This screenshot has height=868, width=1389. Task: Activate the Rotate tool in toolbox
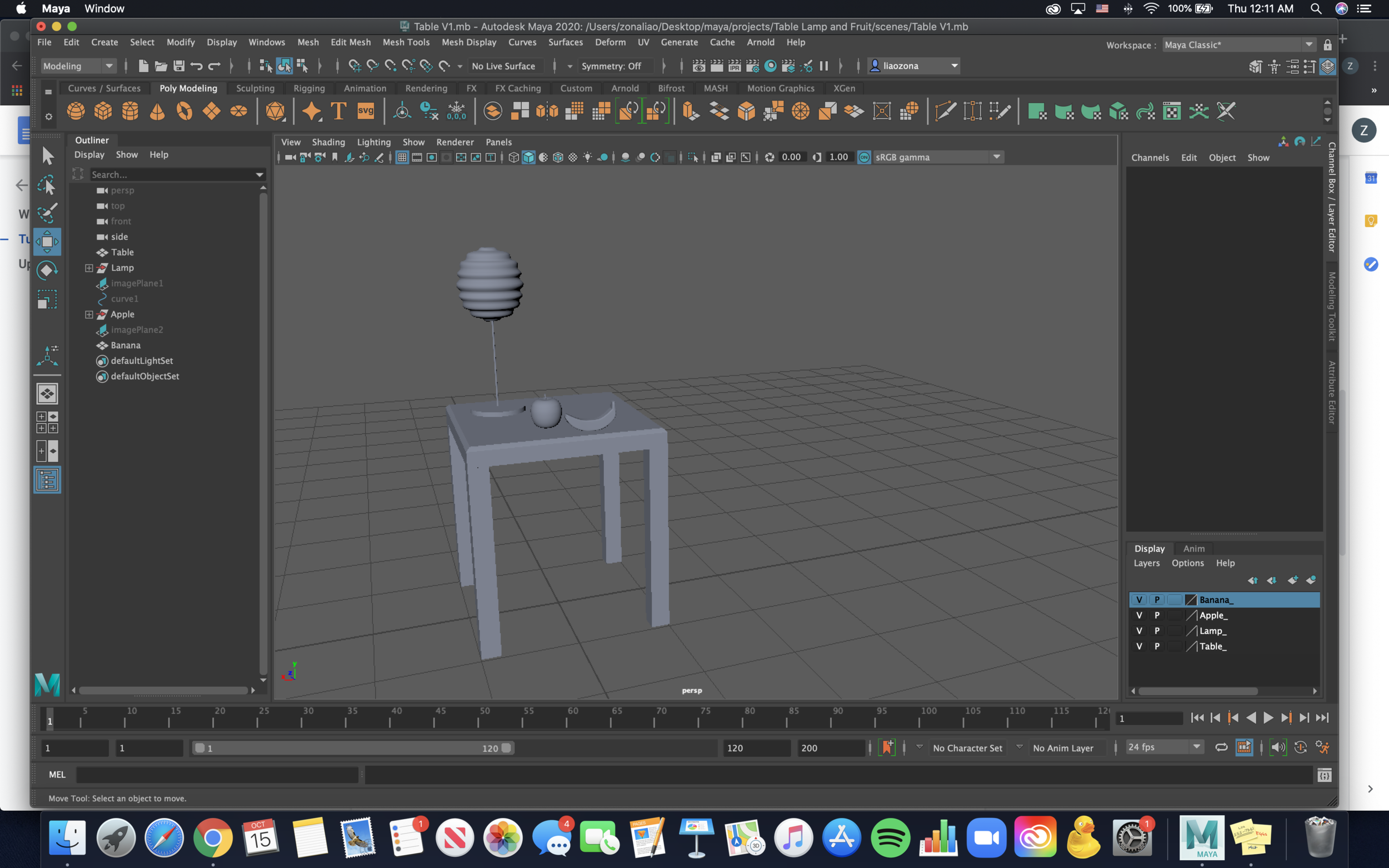48,270
